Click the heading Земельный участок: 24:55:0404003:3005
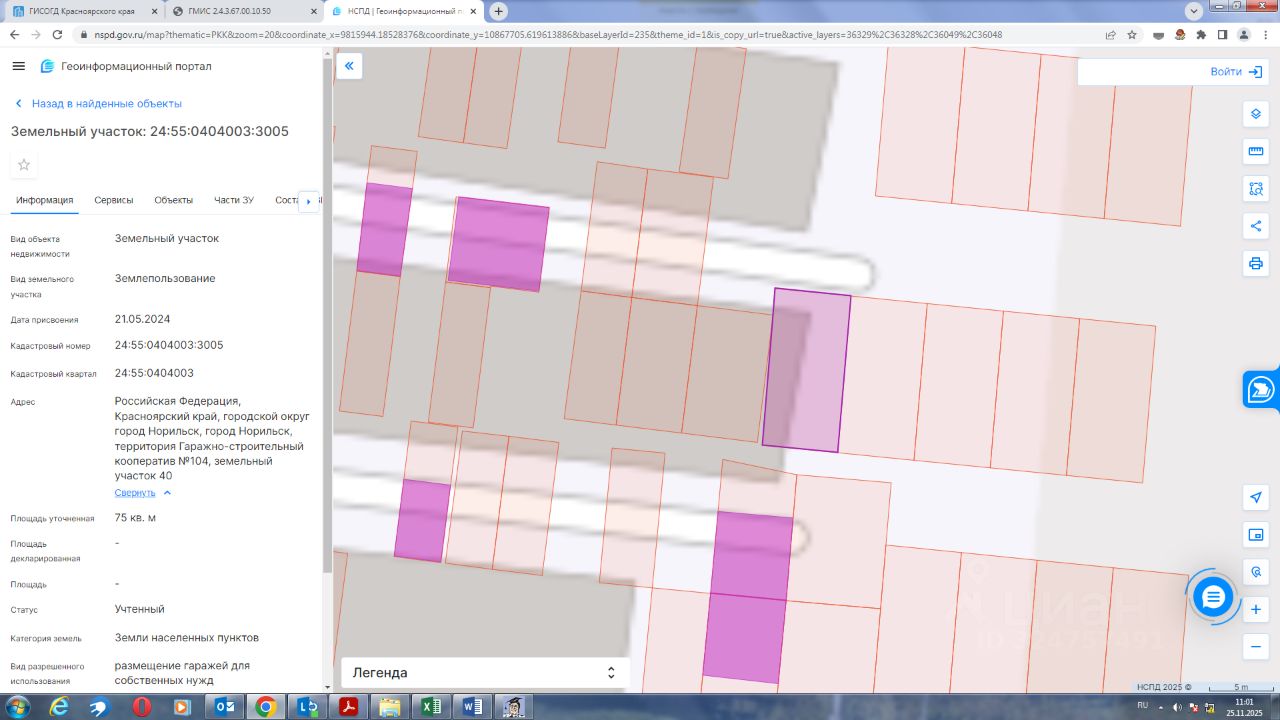The width and height of the screenshot is (1280, 720). (x=150, y=132)
